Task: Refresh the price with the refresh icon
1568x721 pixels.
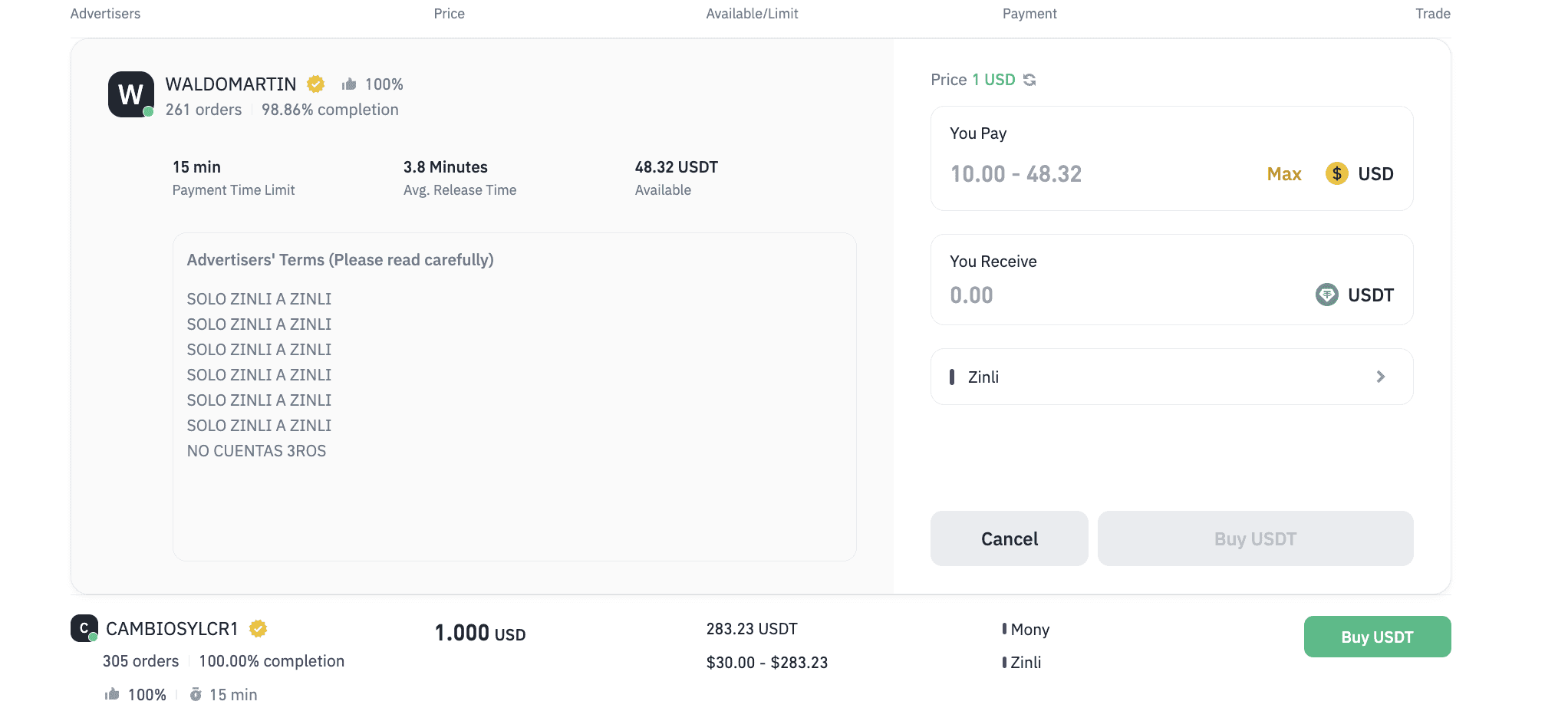Action: tap(1029, 80)
